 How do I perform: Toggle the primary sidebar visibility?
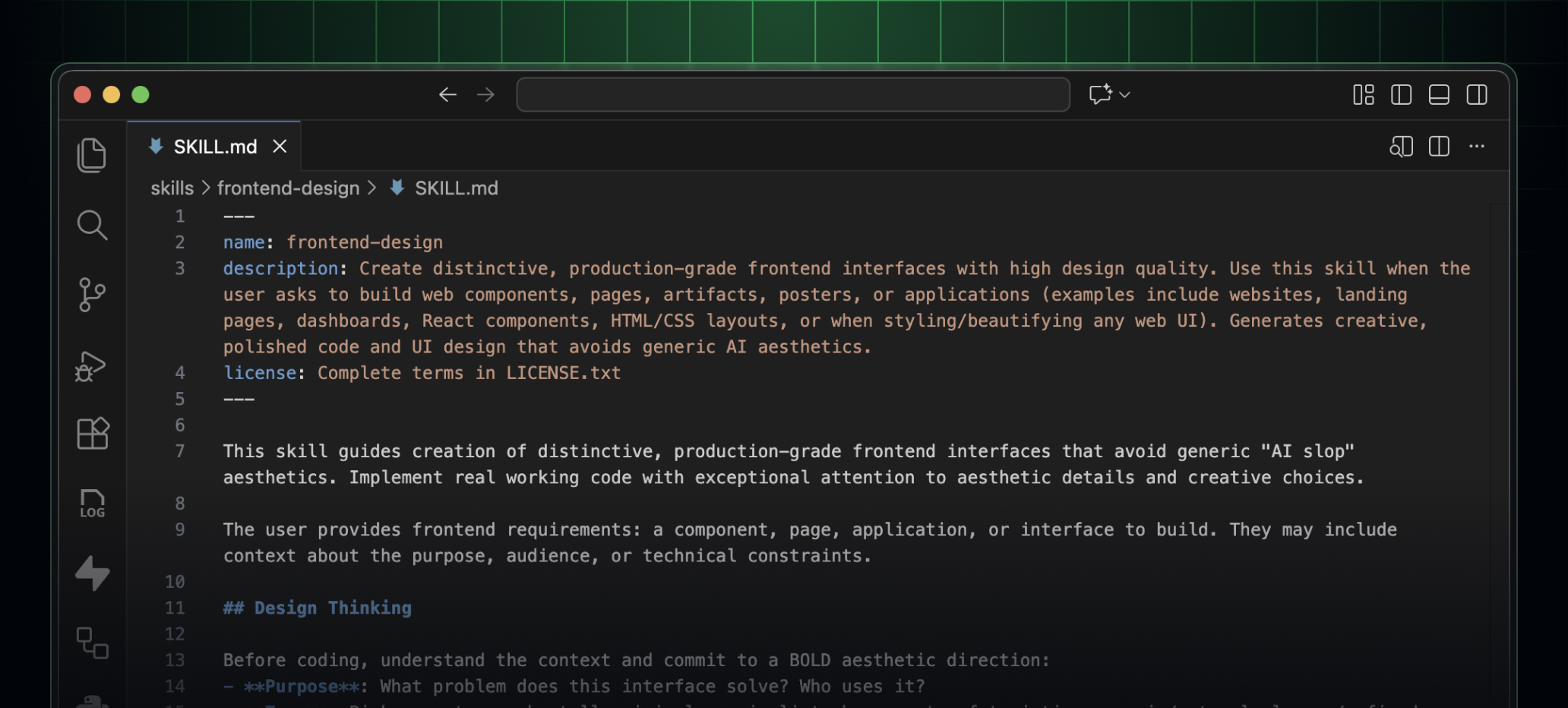coord(1402,94)
